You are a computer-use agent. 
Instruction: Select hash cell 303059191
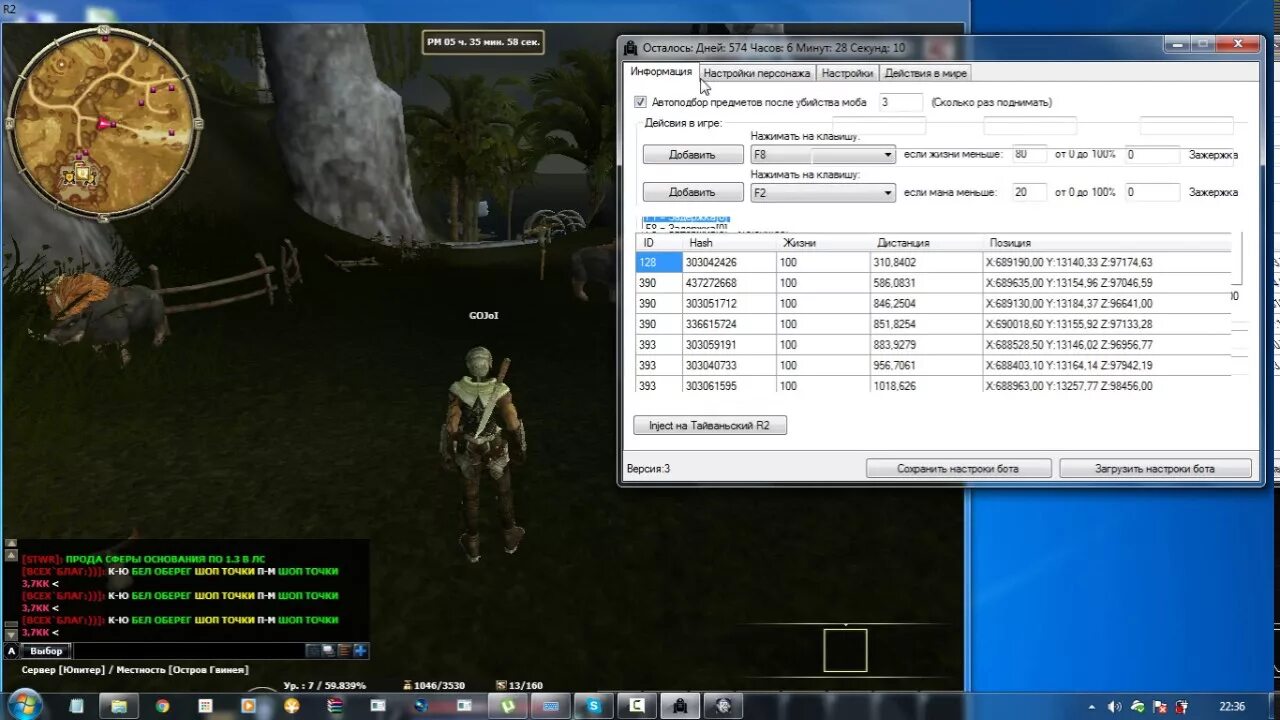point(729,344)
